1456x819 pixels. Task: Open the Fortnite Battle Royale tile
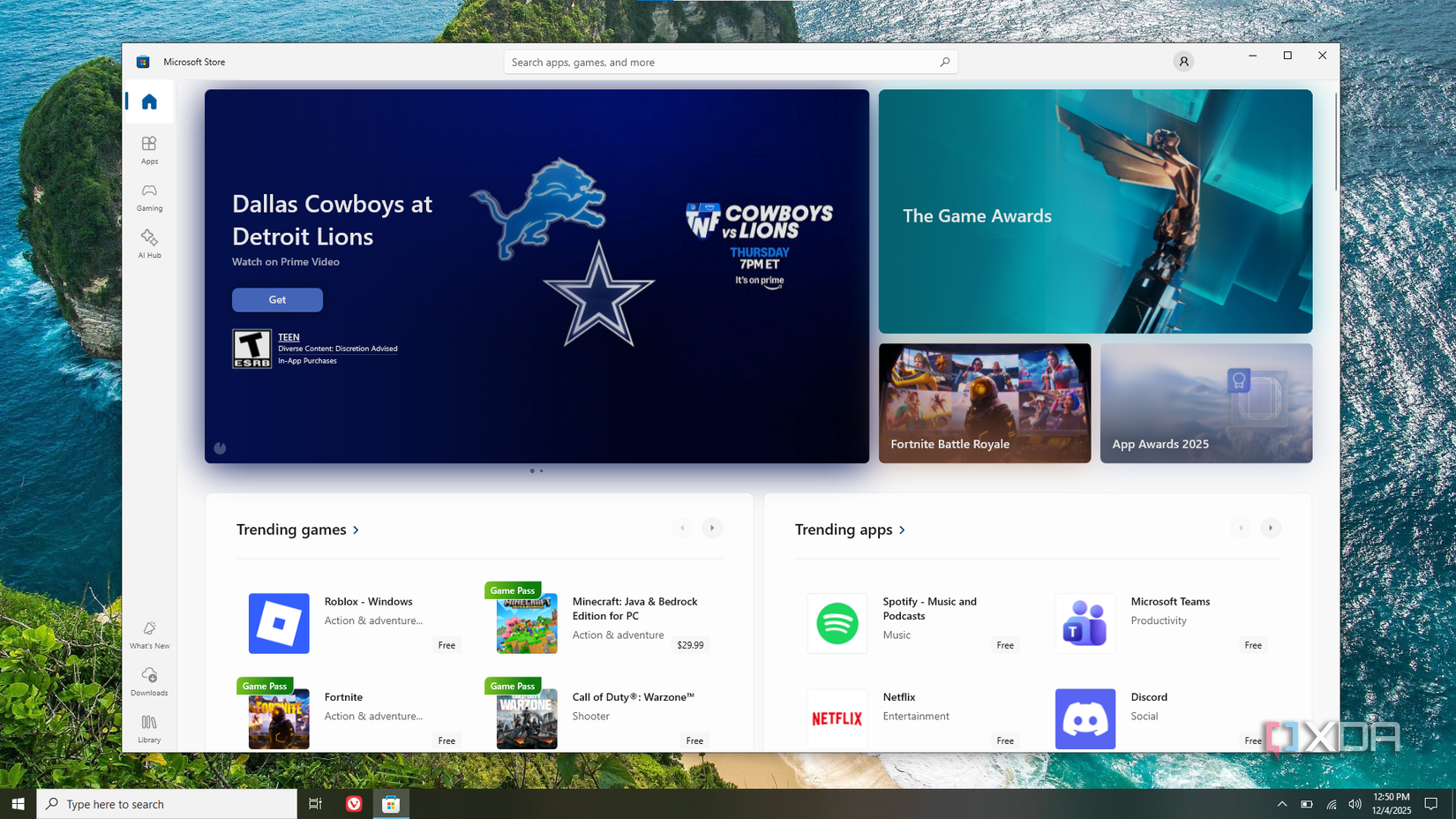[985, 403]
